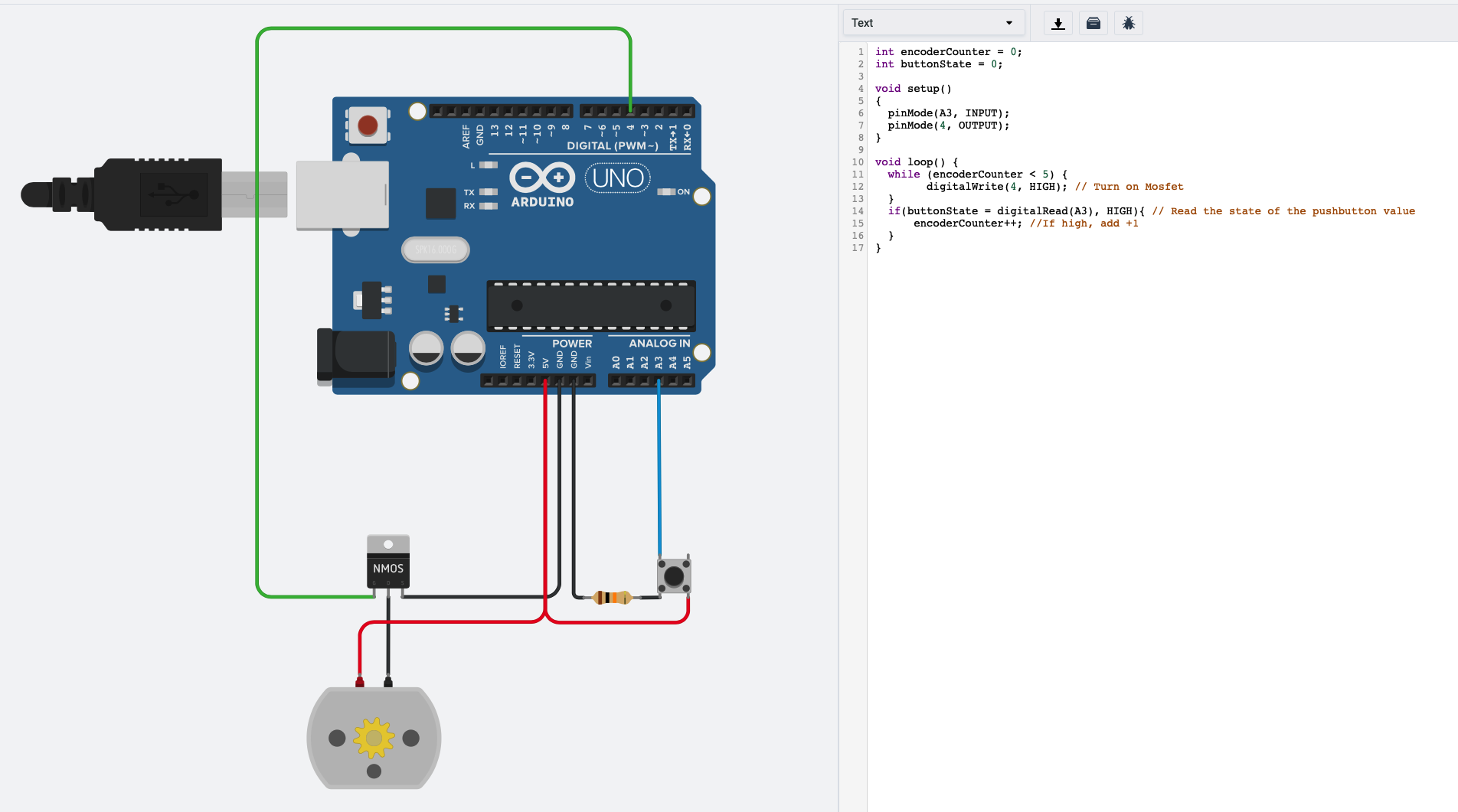The height and width of the screenshot is (812, 1458).
Task: Click the pushbutton state comment on line 14
Action: [1283, 211]
